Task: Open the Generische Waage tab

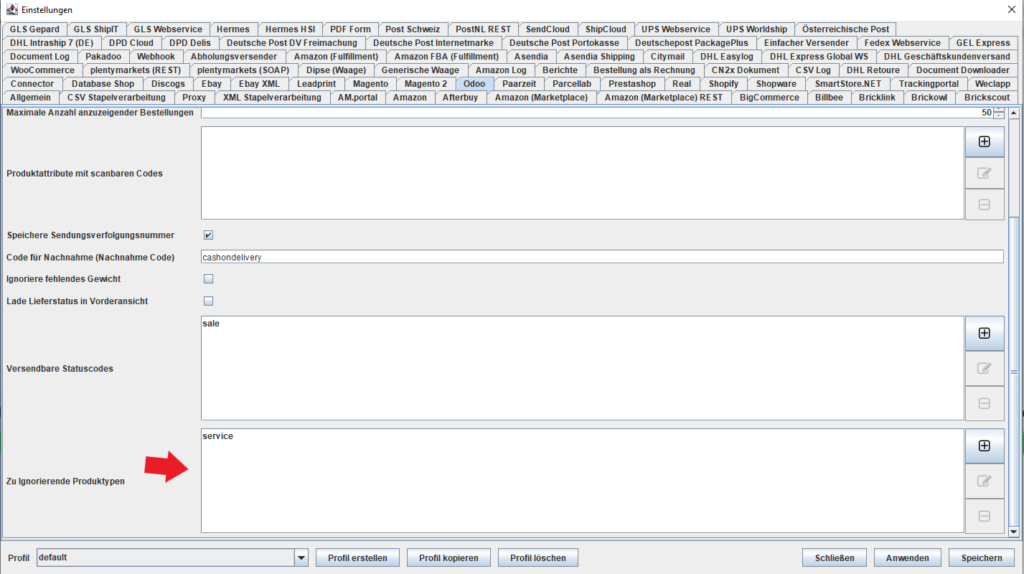Action: (420, 70)
